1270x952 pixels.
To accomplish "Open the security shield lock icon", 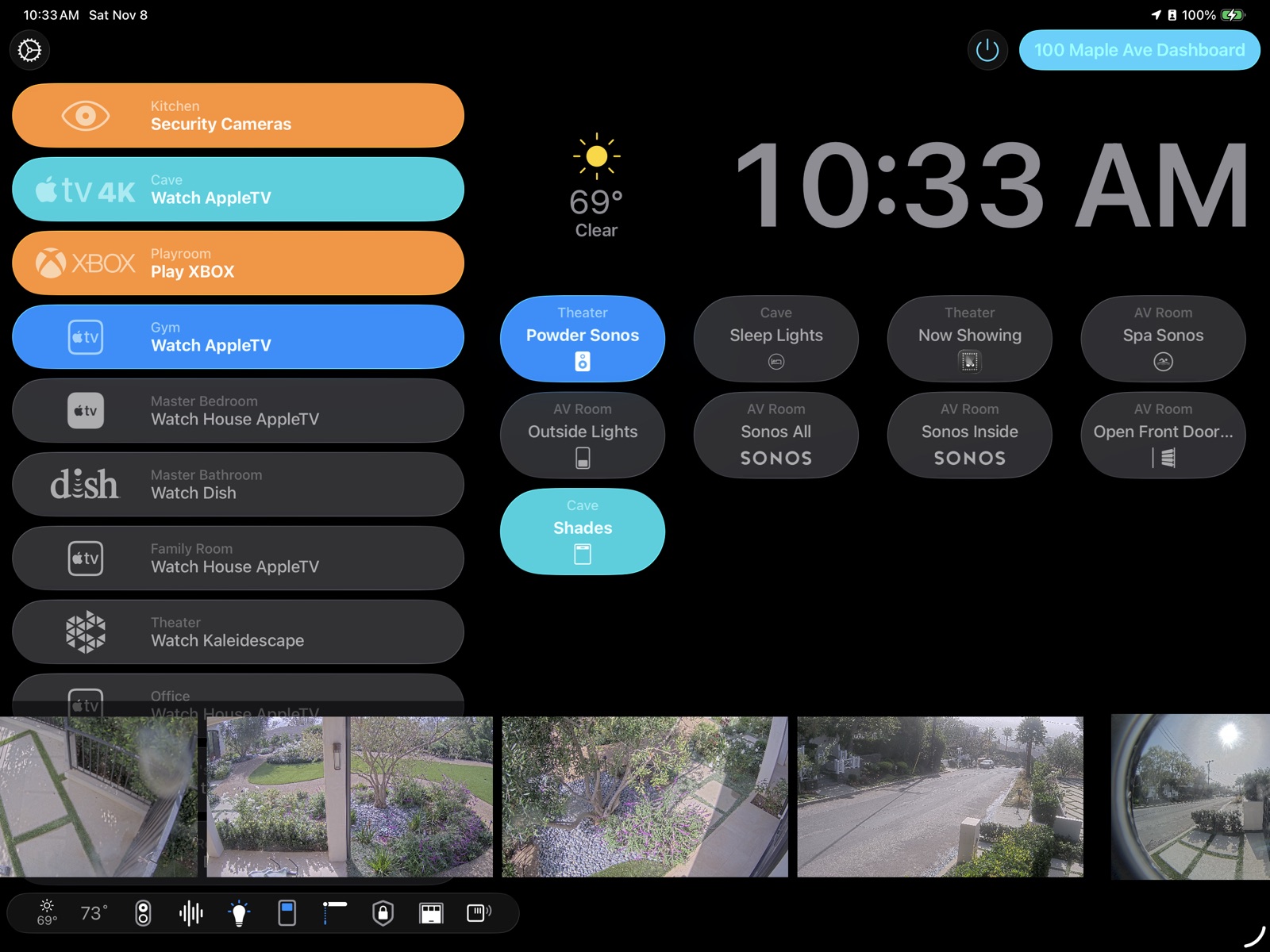I will coord(383,913).
